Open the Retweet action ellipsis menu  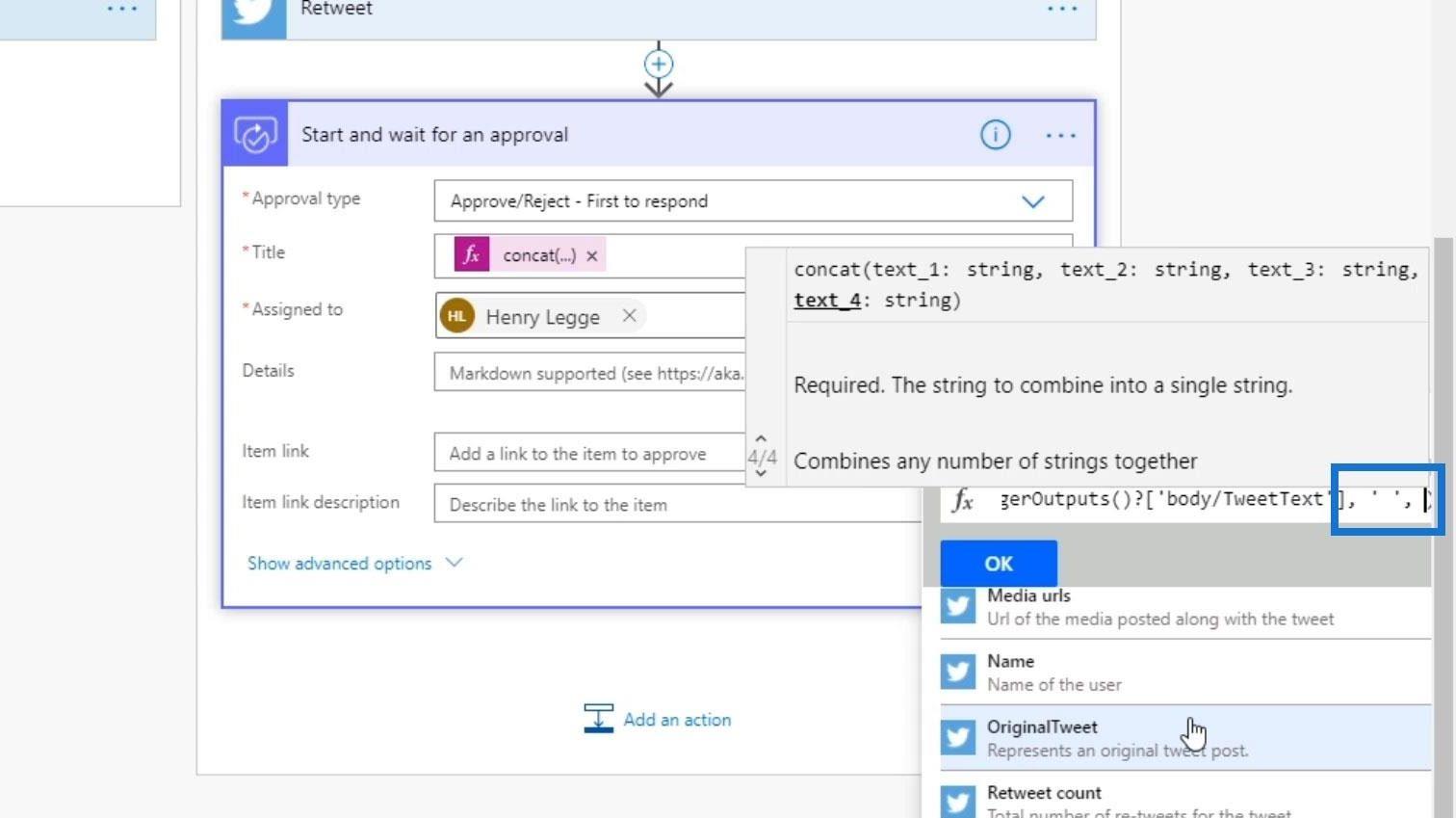point(1062,10)
